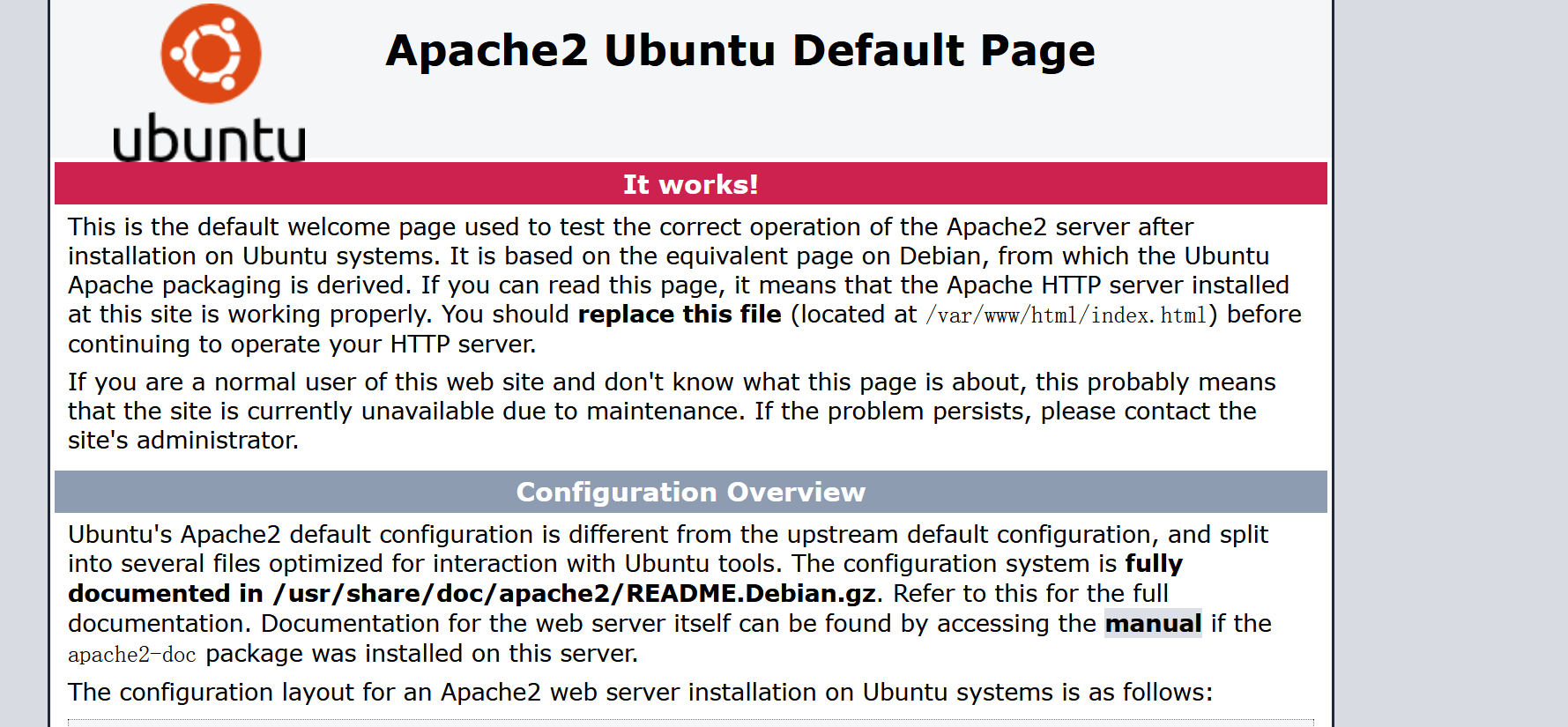Click the /var/www/html/index.html path text
The height and width of the screenshot is (727, 1568).
[x=1066, y=315]
